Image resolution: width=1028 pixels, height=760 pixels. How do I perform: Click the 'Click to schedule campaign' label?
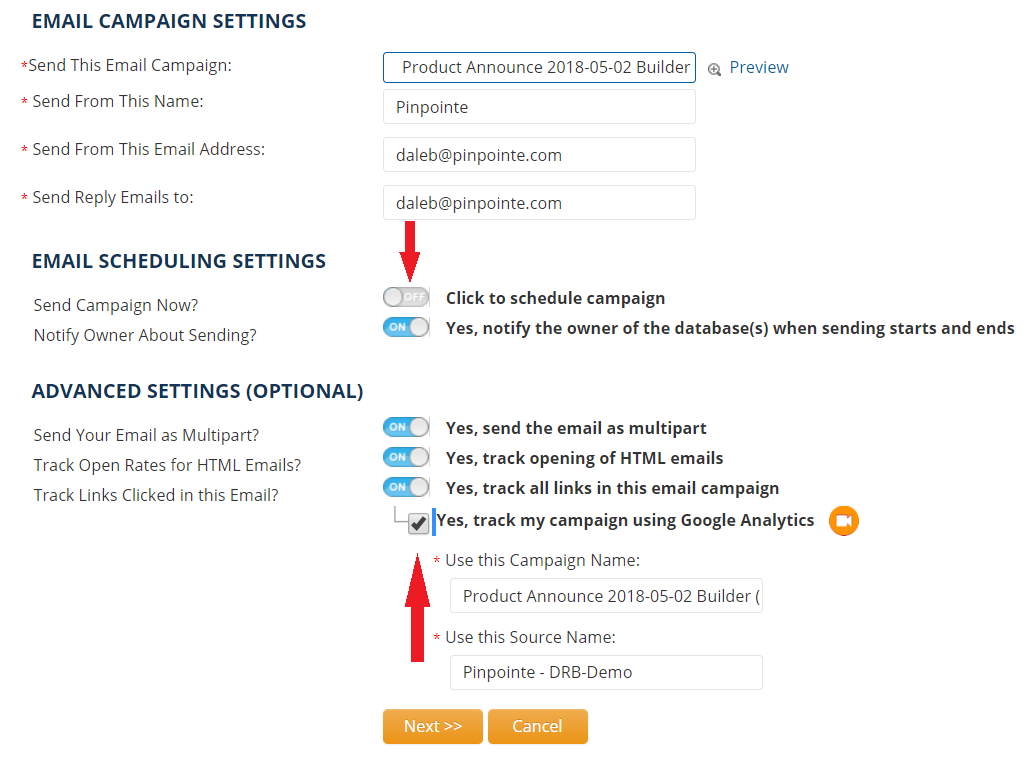(x=555, y=298)
